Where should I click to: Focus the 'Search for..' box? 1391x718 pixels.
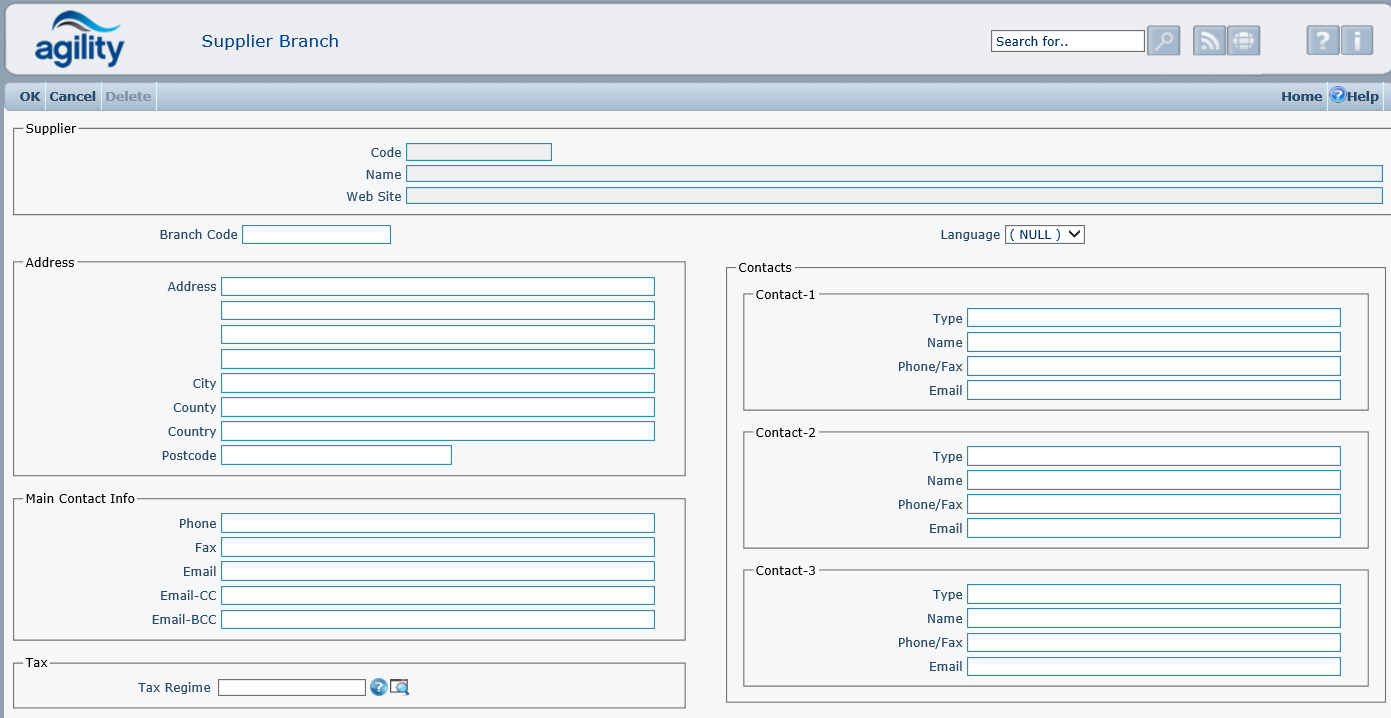[1067, 41]
